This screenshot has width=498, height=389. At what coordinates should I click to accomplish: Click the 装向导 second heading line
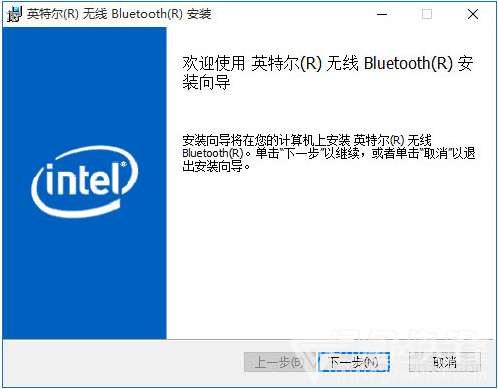[x=206, y=82]
